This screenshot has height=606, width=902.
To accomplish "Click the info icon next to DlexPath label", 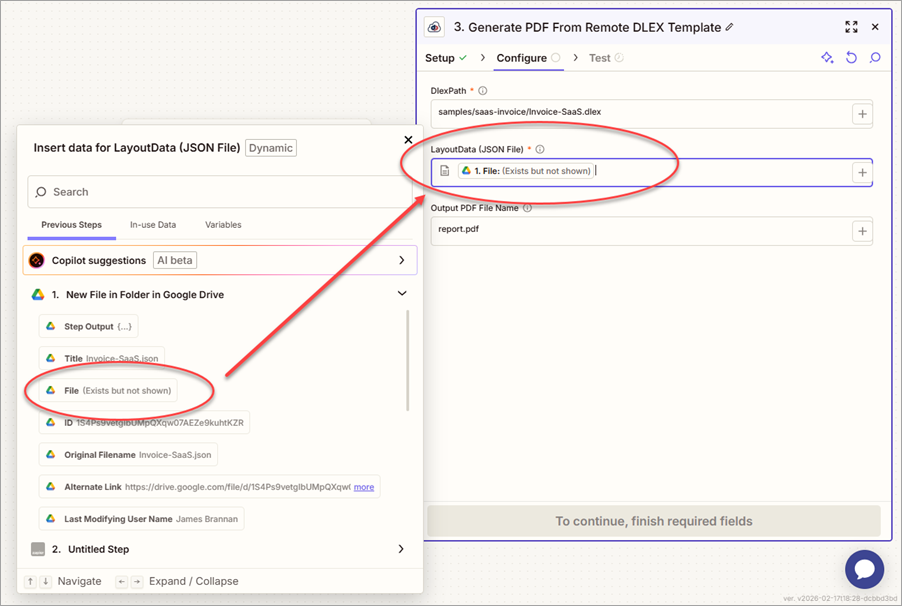I will (x=483, y=91).
